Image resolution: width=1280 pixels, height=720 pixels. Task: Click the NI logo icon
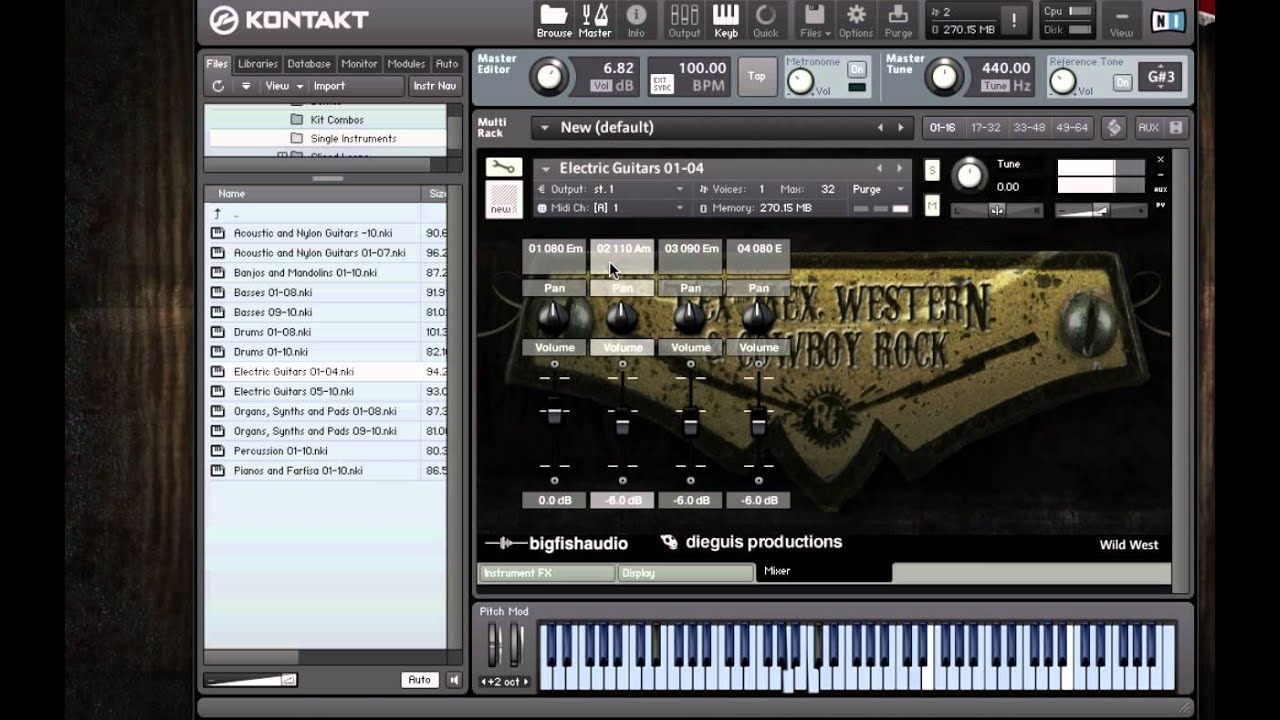pos(1168,20)
